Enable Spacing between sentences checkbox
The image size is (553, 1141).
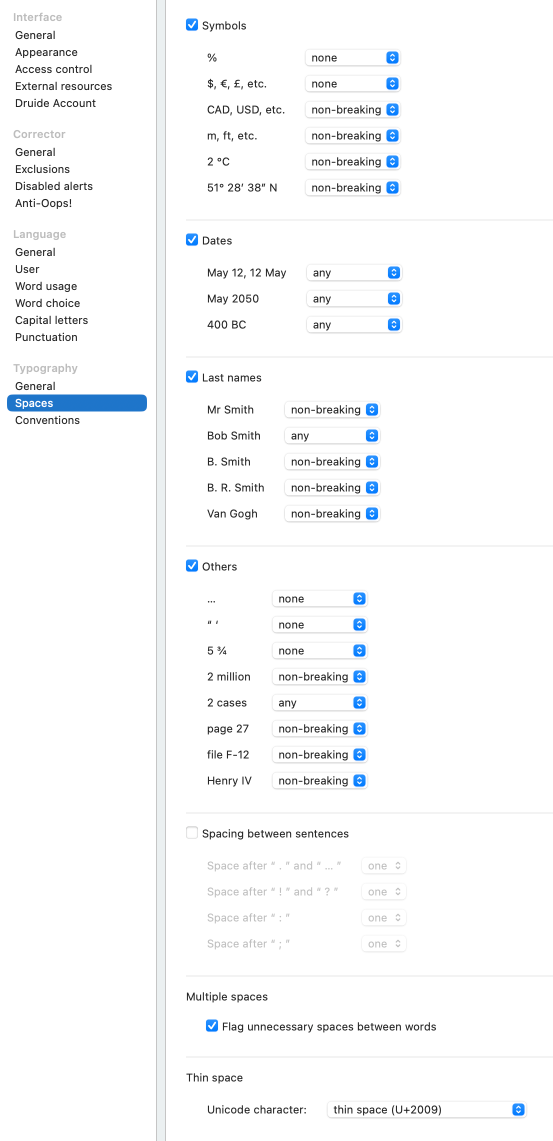[192, 833]
